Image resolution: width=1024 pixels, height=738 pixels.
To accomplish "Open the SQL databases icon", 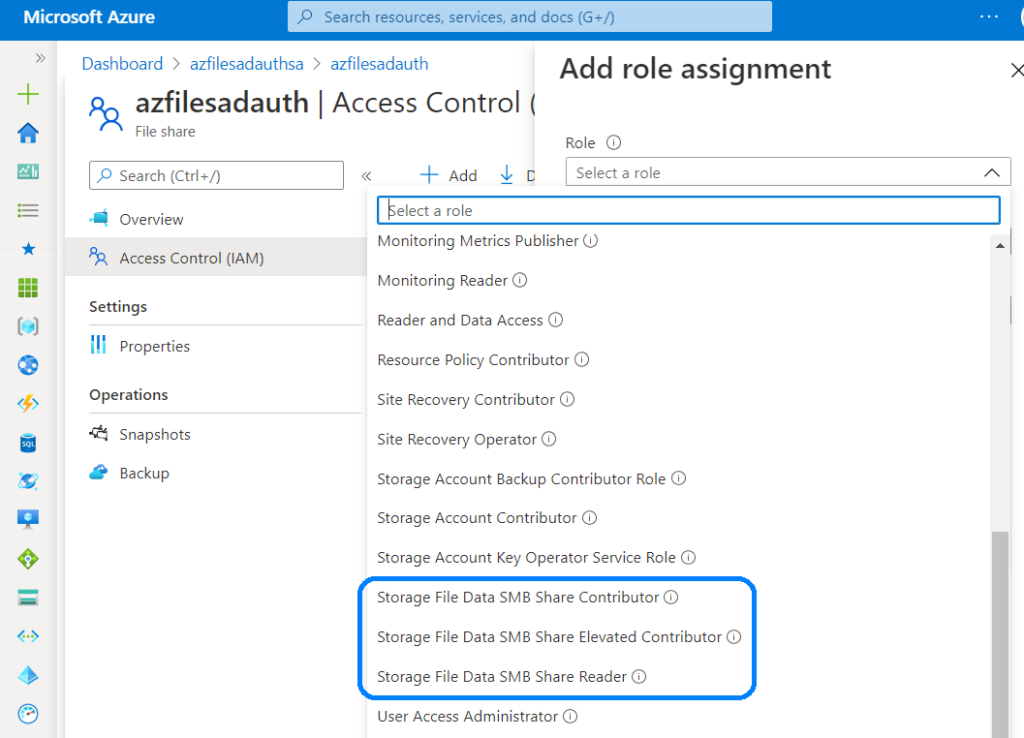I will click(x=27, y=443).
